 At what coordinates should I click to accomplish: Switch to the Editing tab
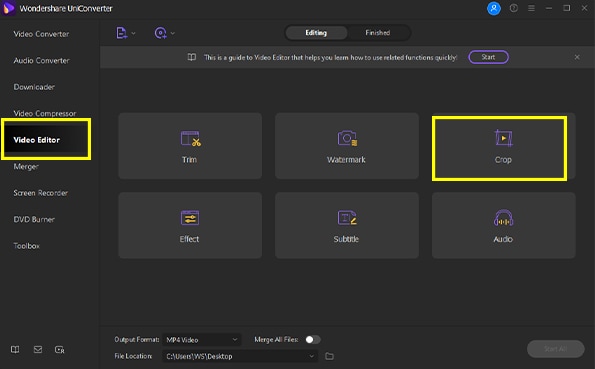[316, 33]
